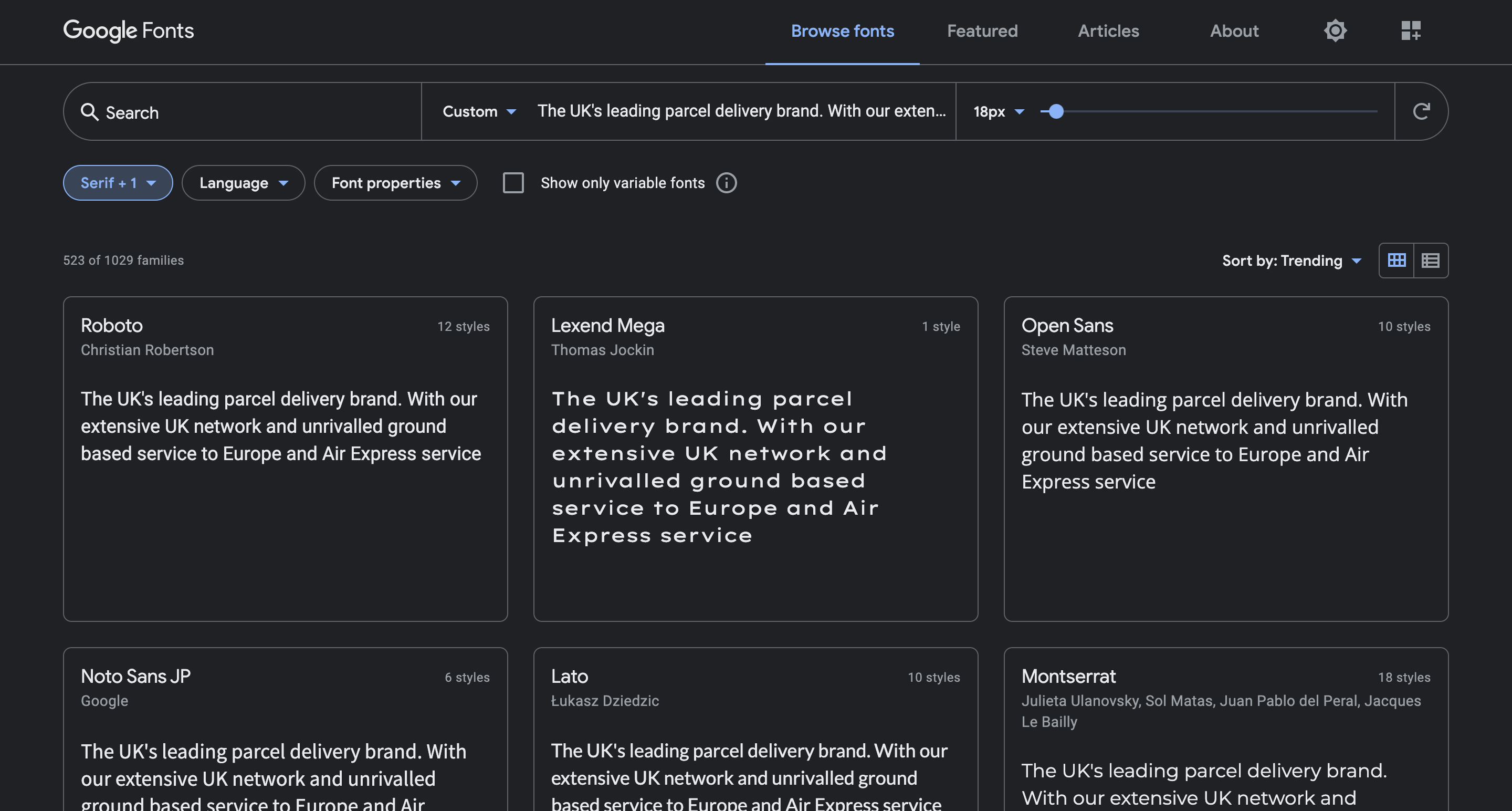Viewport: 1512px width, 811px height.
Task: Switch to the Featured tab
Action: [x=982, y=30]
